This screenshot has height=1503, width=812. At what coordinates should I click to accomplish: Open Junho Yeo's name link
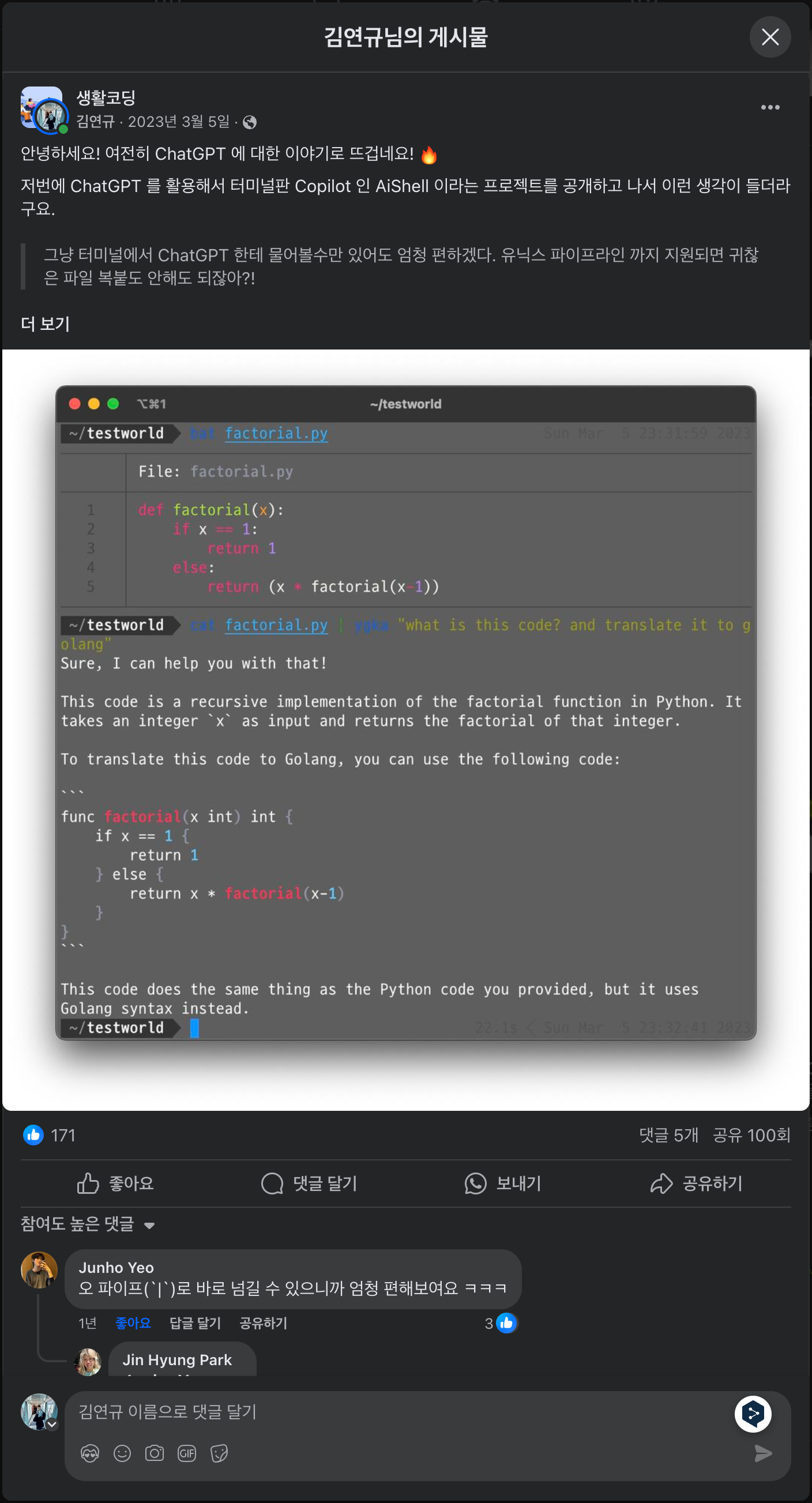(116, 1267)
